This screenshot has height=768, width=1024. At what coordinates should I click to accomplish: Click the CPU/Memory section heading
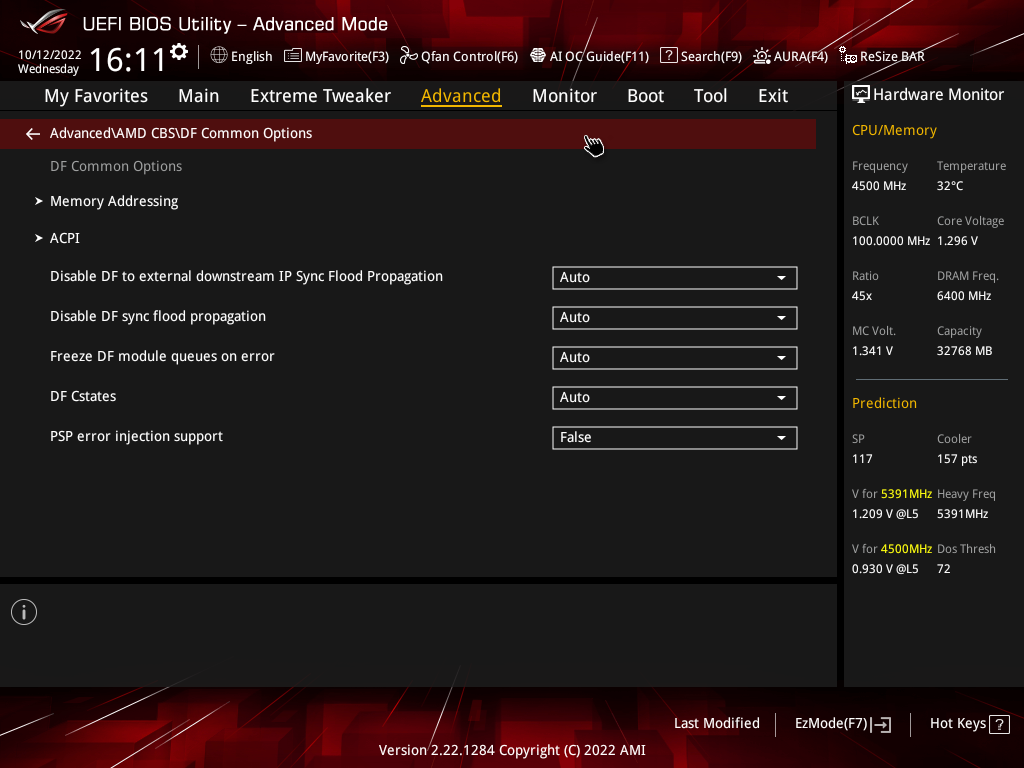[x=894, y=131]
